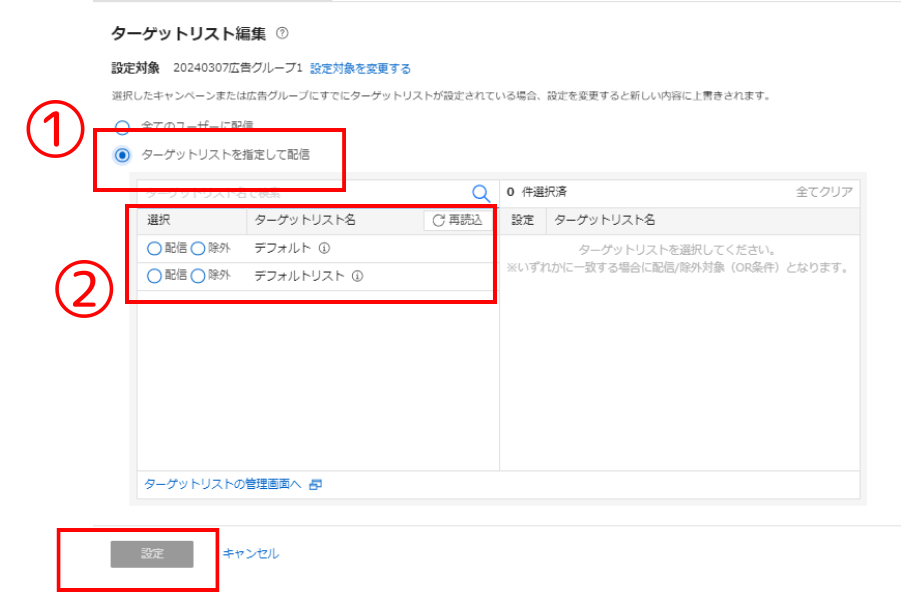The height and width of the screenshot is (592, 901).
Task: Select ターゲットリストを指定して配信 radio option
Action: coord(122,155)
